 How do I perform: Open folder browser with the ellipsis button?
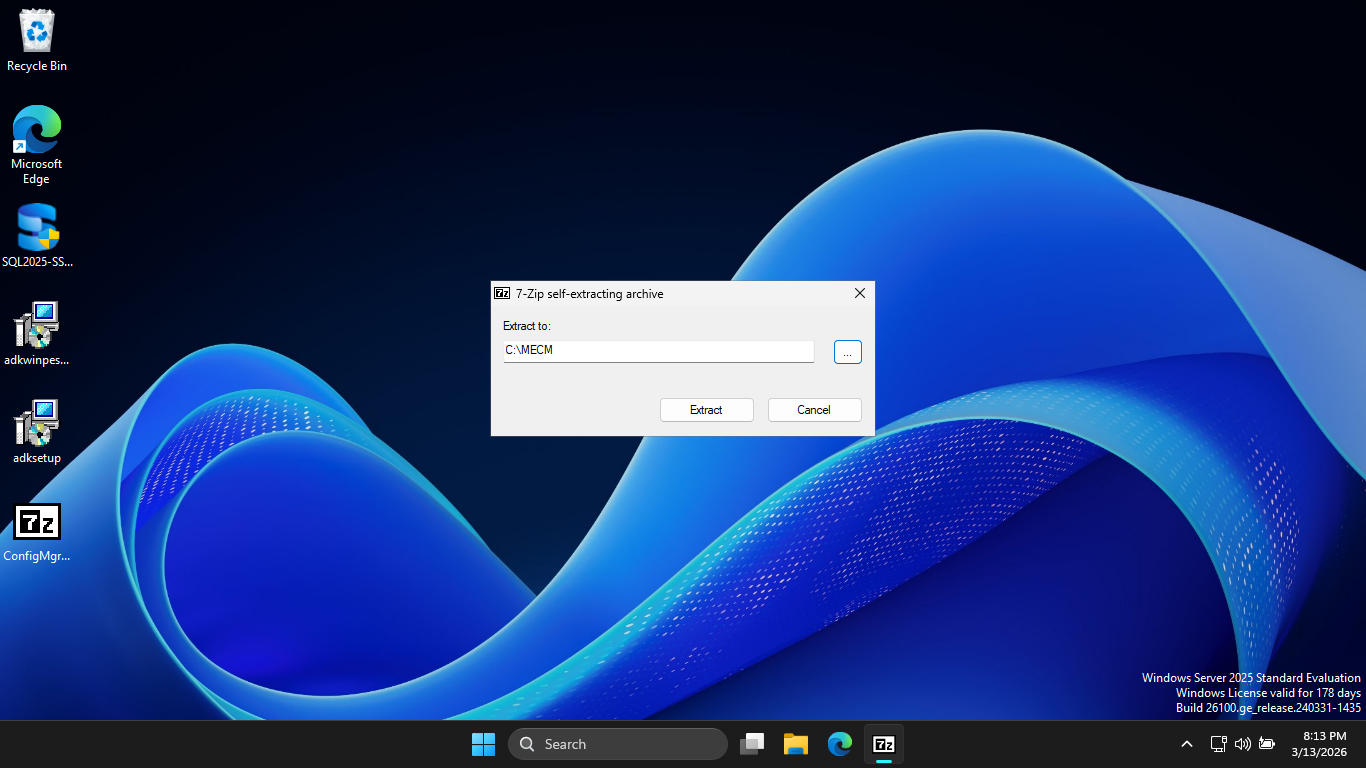[847, 352]
